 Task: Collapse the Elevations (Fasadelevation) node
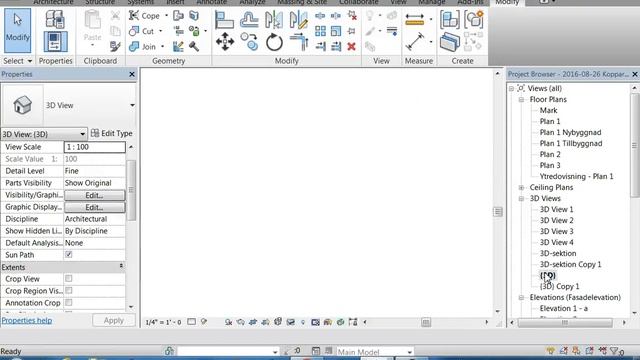click(x=521, y=298)
